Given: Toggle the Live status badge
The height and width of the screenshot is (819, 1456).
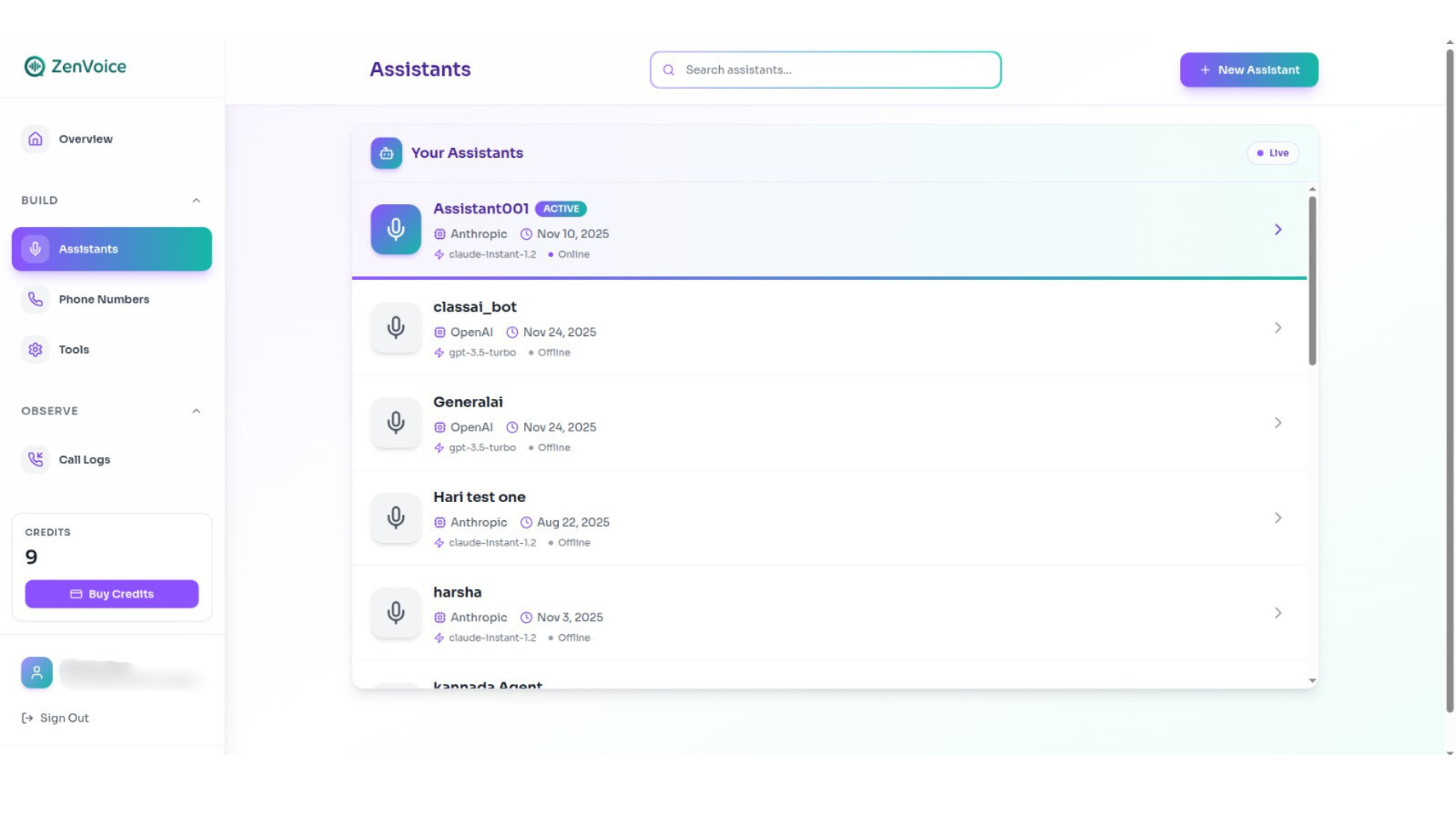Looking at the screenshot, I should tap(1272, 153).
